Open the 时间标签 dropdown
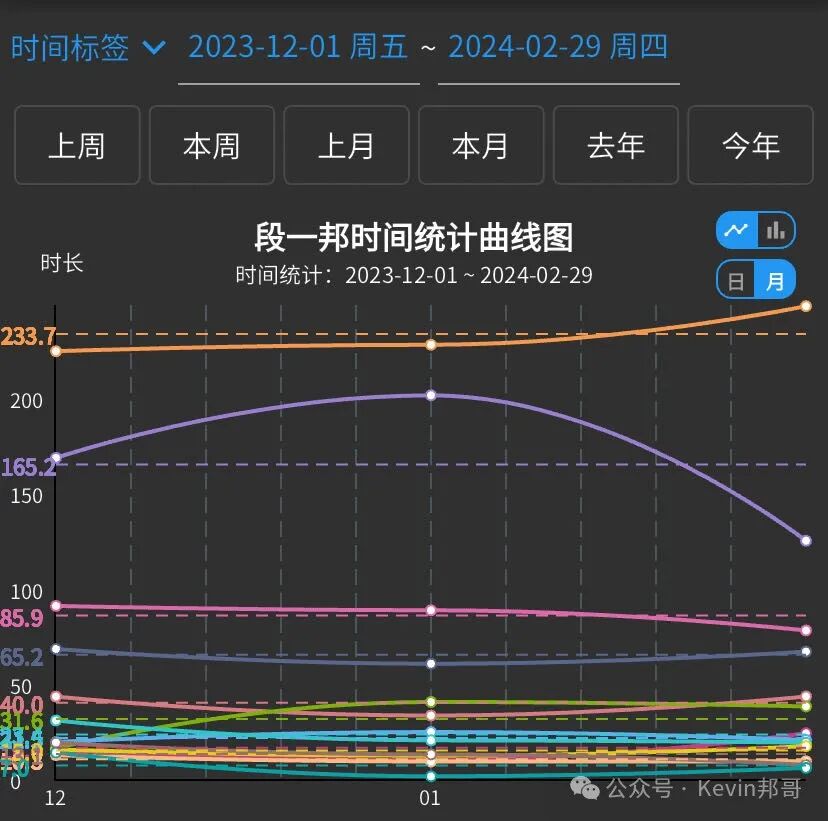This screenshot has height=821, width=828. point(88,48)
